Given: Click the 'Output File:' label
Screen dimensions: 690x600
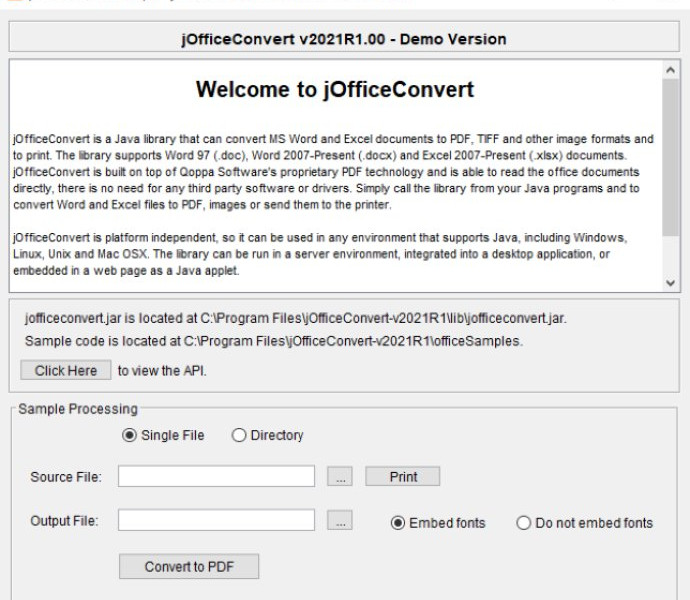Looking at the screenshot, I should [x=64, y=521].
